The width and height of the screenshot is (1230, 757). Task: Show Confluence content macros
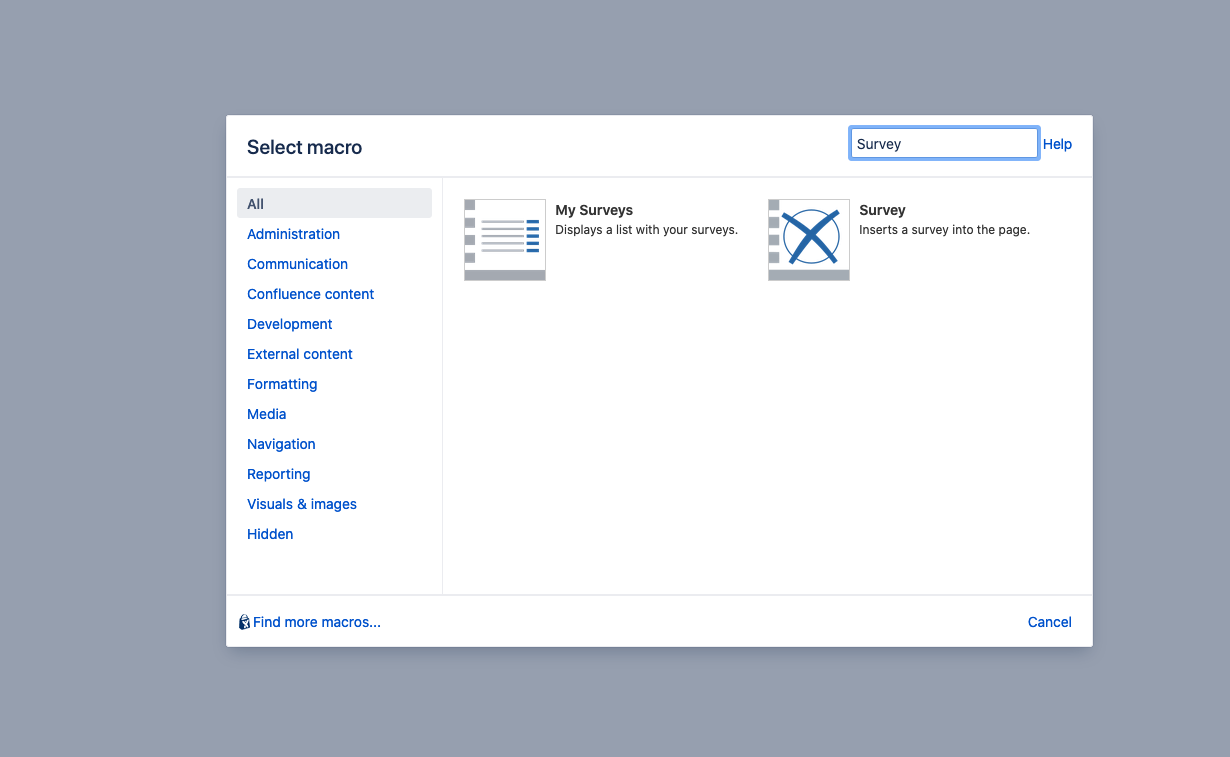coord(310,294)
